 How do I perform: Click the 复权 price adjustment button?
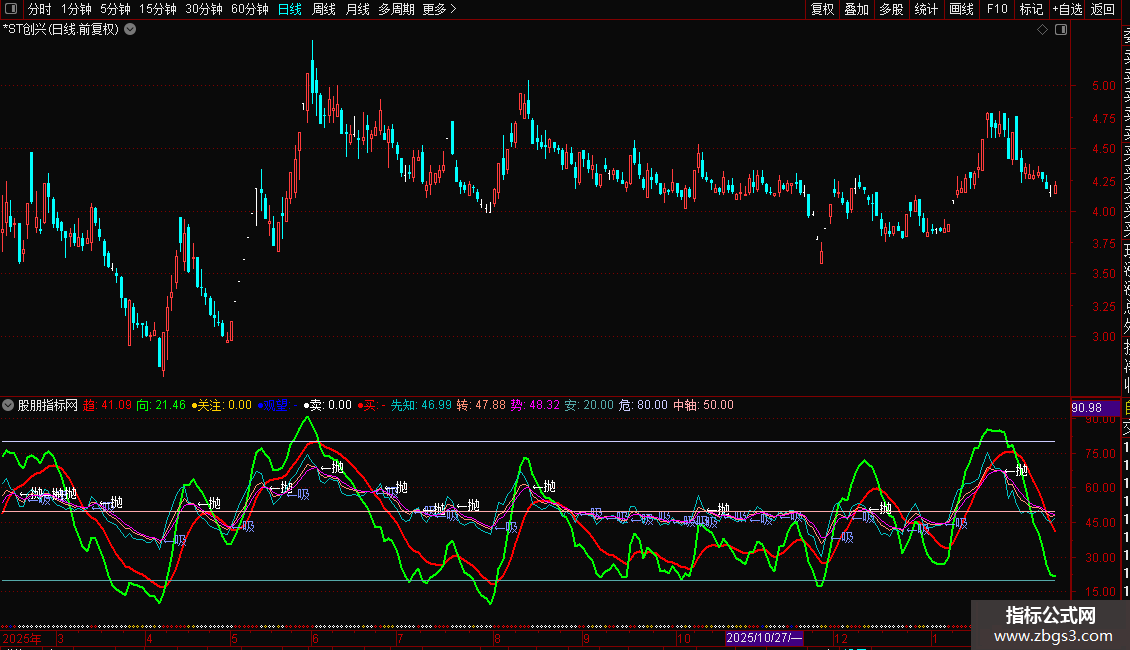[x=822, y=9]
